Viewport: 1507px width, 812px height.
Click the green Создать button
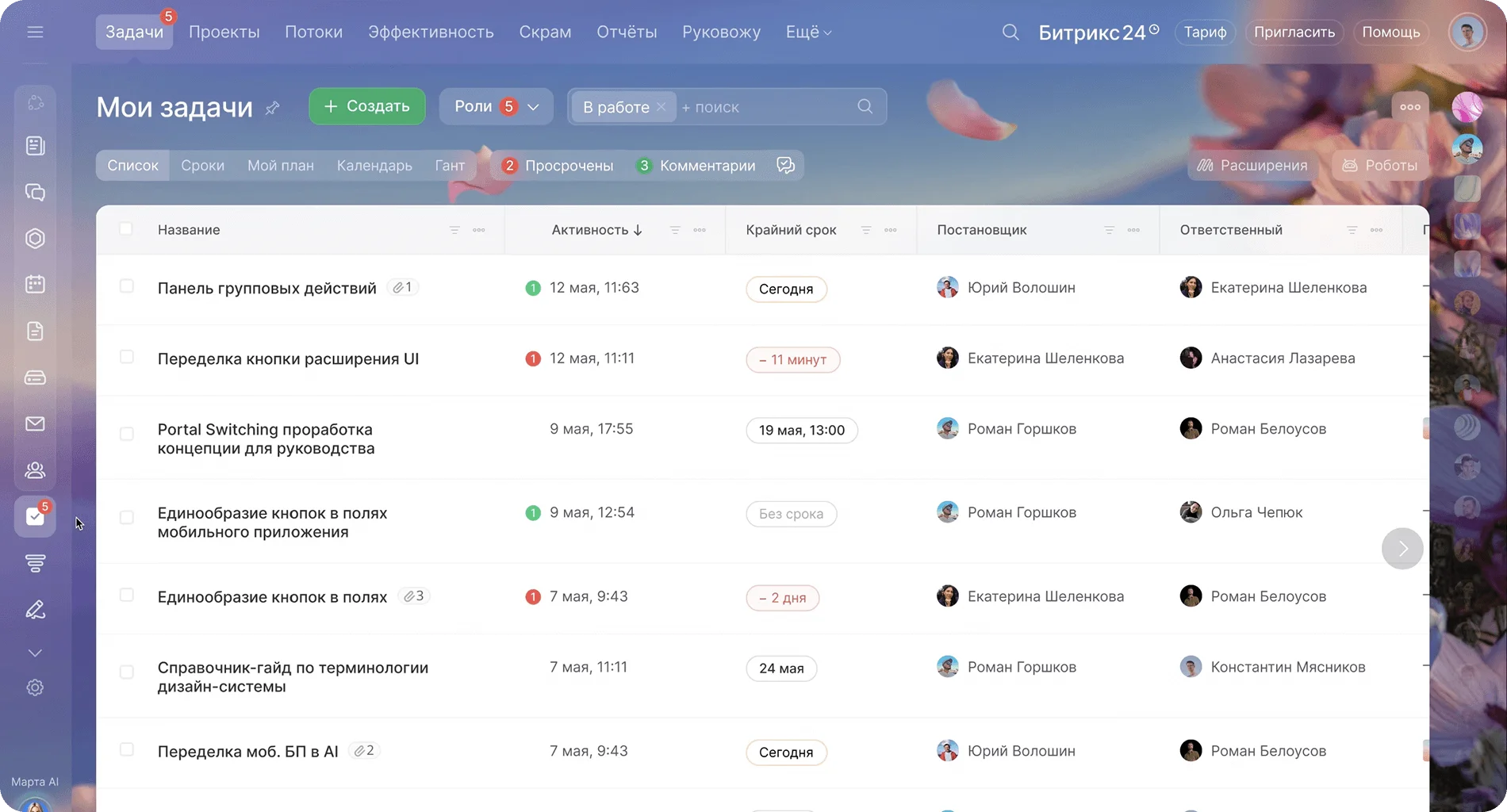tap(366, 107)
